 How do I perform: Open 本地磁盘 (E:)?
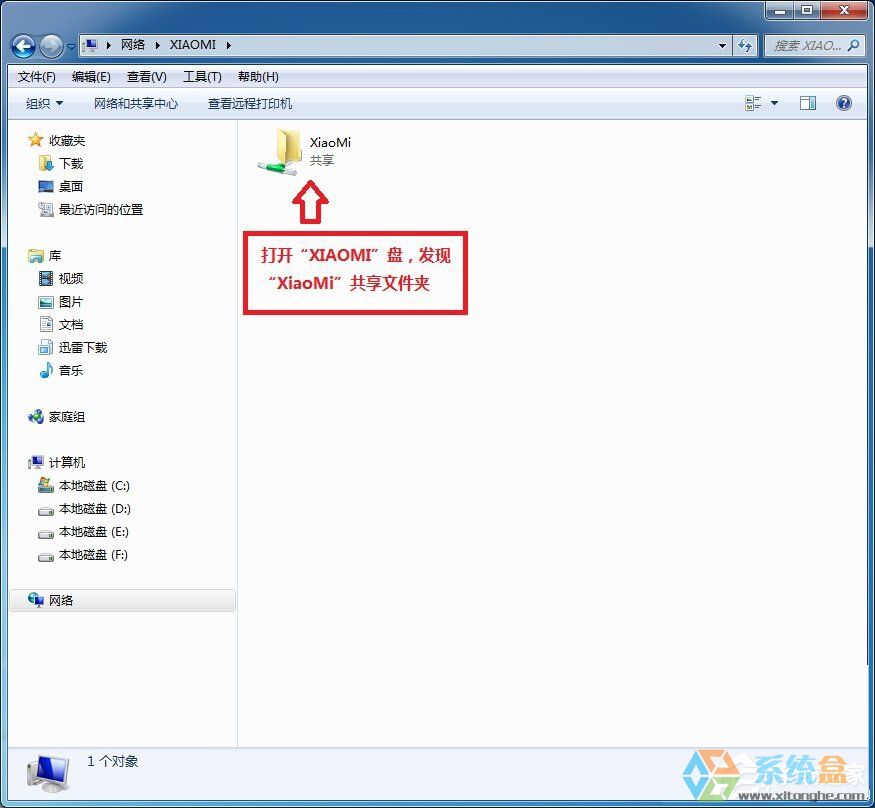(94, 532)
